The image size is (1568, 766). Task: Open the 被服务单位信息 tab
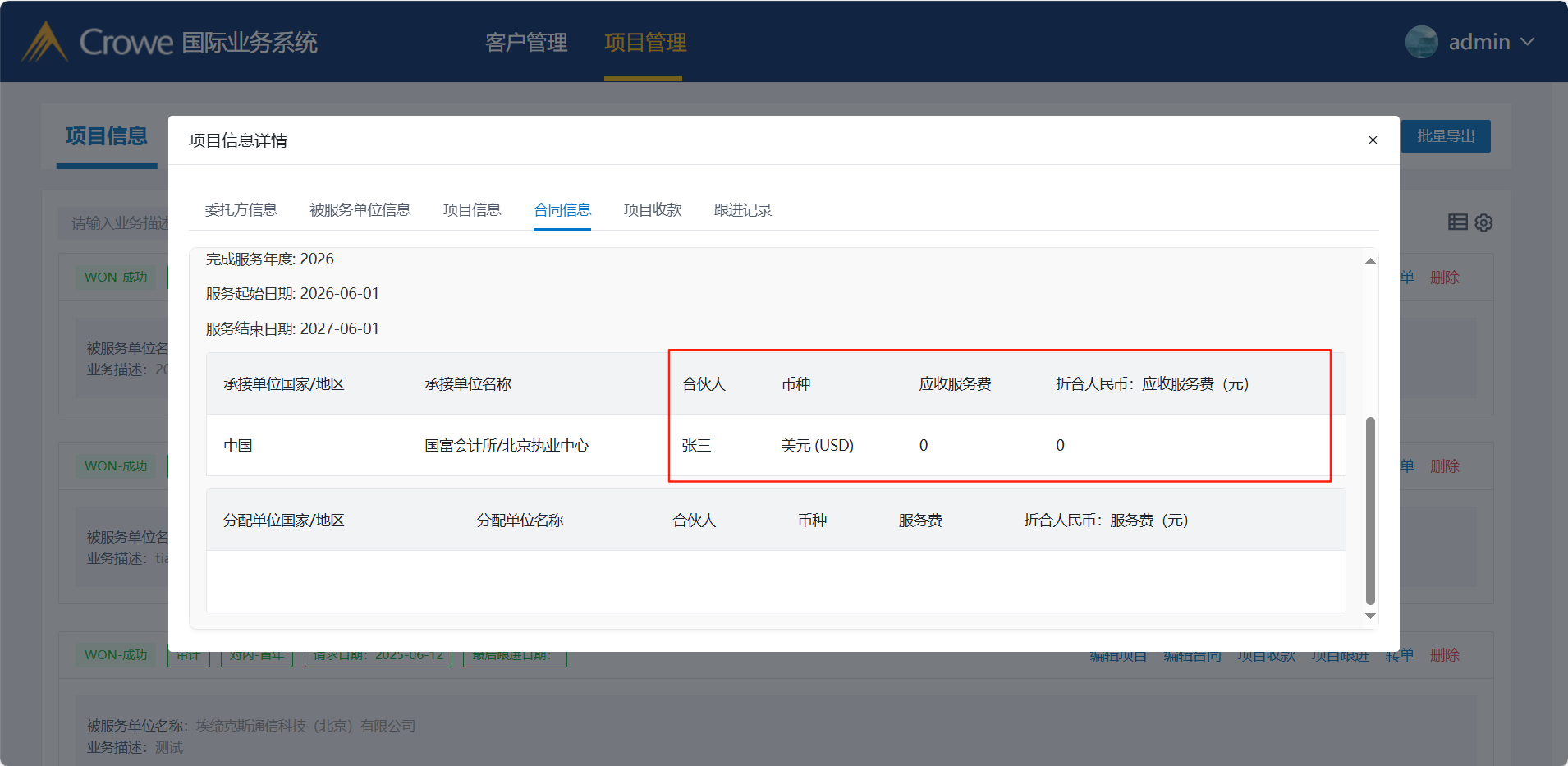[360, 210]
